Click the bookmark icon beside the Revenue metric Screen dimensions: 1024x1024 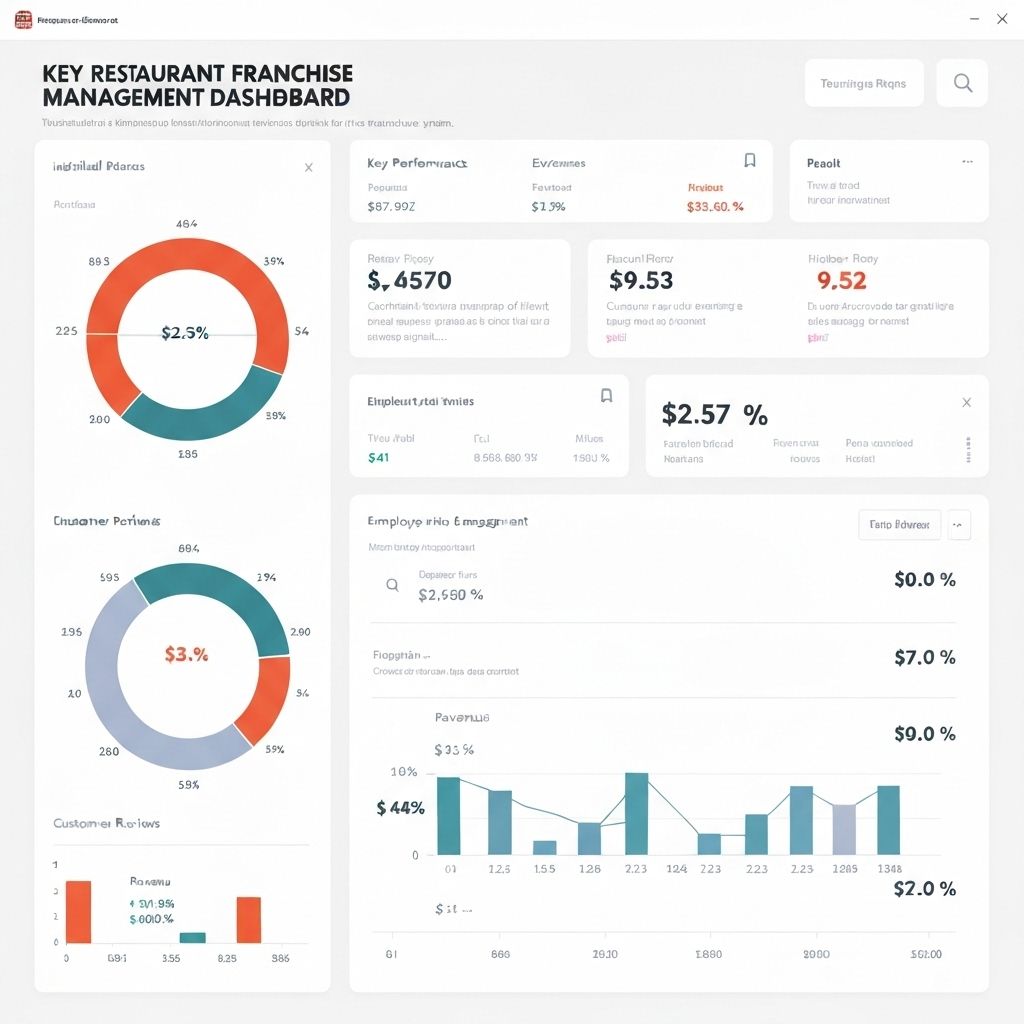750,160
